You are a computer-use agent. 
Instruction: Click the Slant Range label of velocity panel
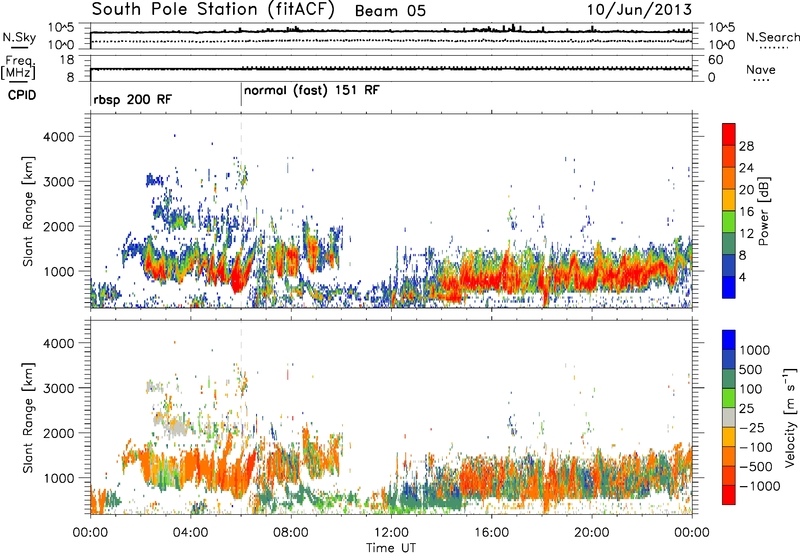click(x=28, y=418)
